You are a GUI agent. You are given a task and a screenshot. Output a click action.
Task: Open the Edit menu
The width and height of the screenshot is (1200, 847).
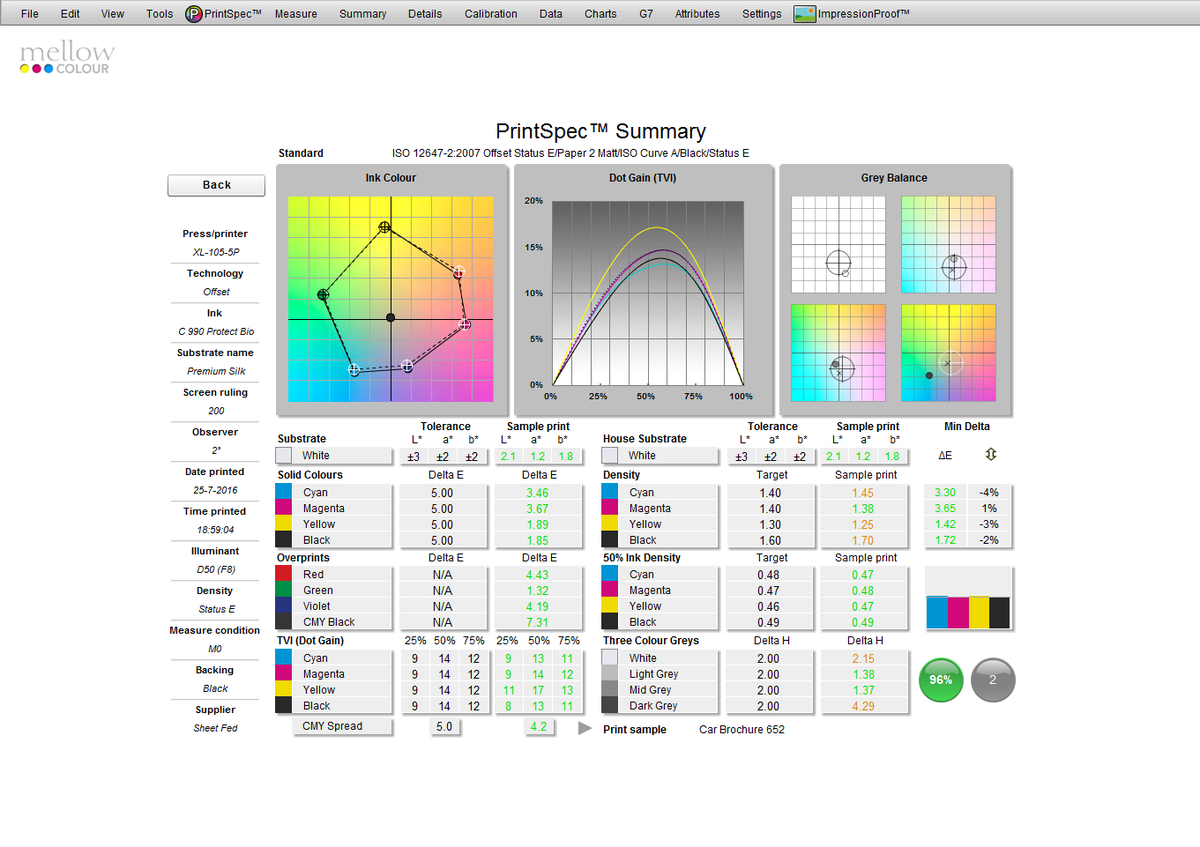tap(70, 14)
